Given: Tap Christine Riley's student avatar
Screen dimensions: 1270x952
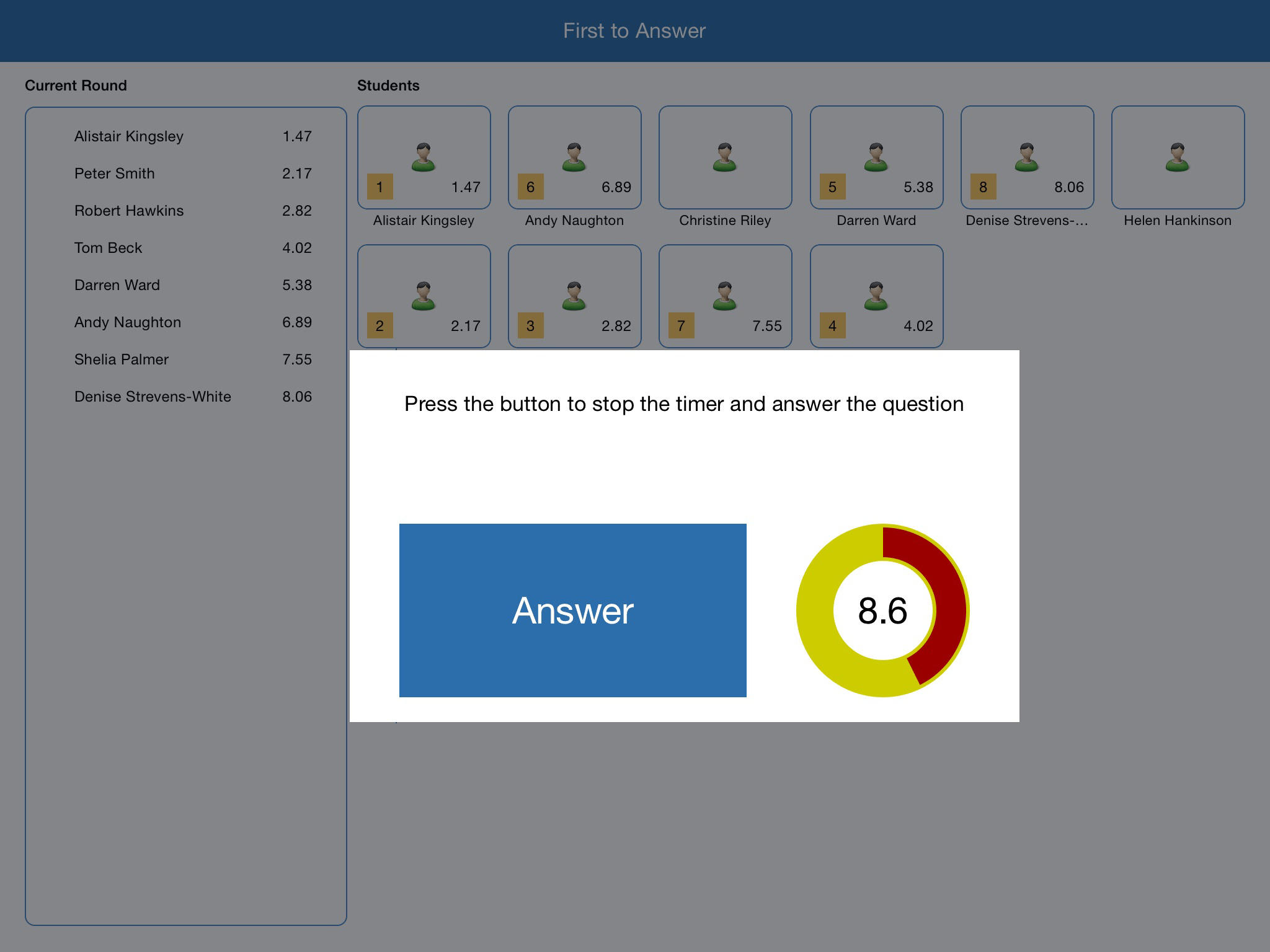Looking at the screenshot, I should coord(725,157).
